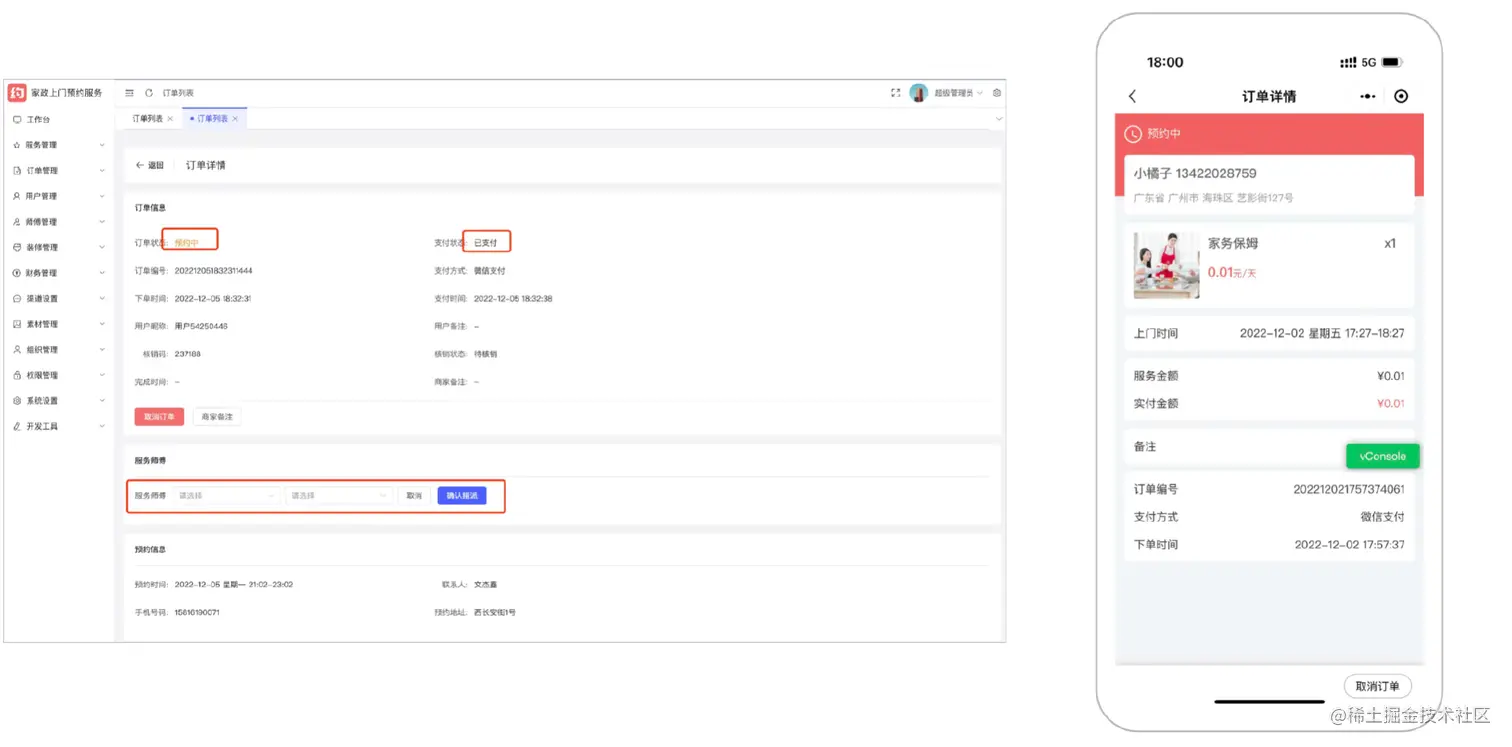Open the 装修管理 menu item
This screenshot has height=747, width=1512.
[x=60, y=248]
